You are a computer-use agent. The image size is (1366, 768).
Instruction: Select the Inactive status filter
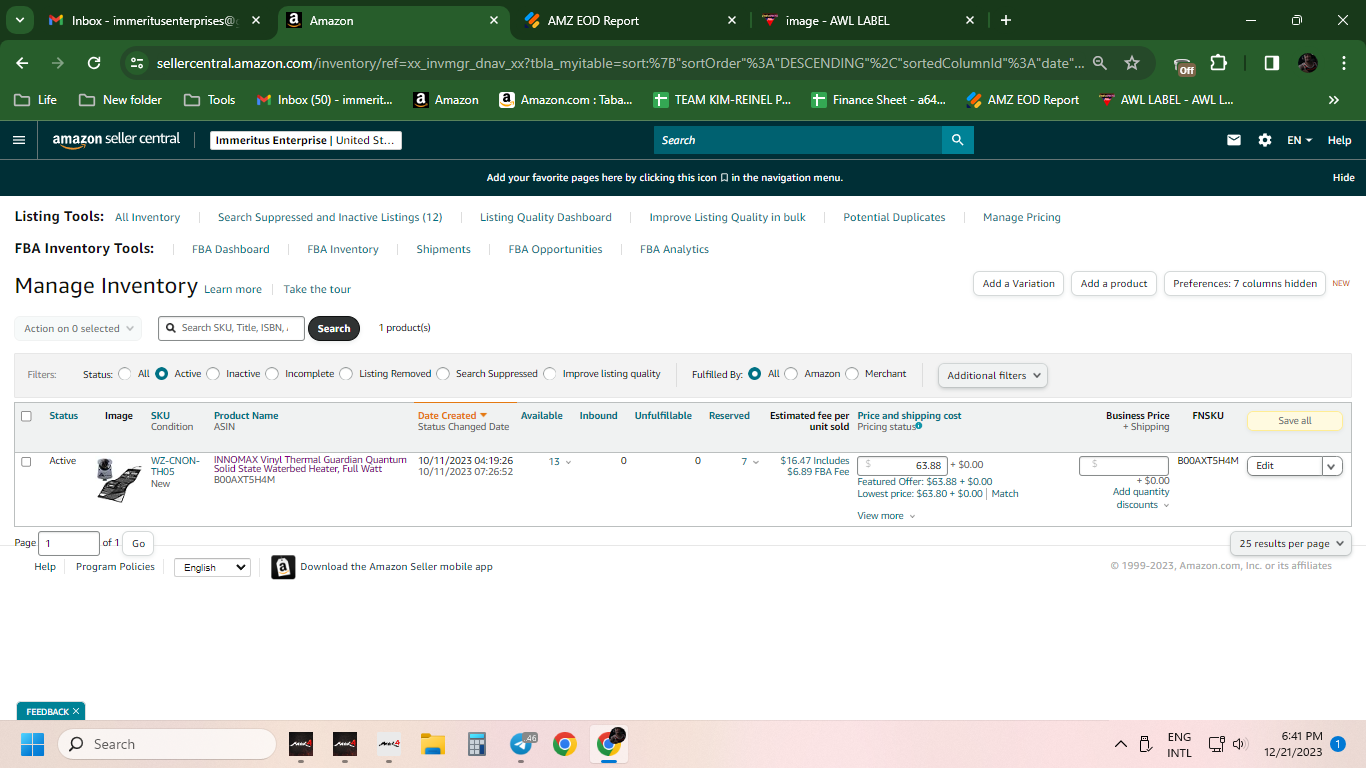[212, 374]
